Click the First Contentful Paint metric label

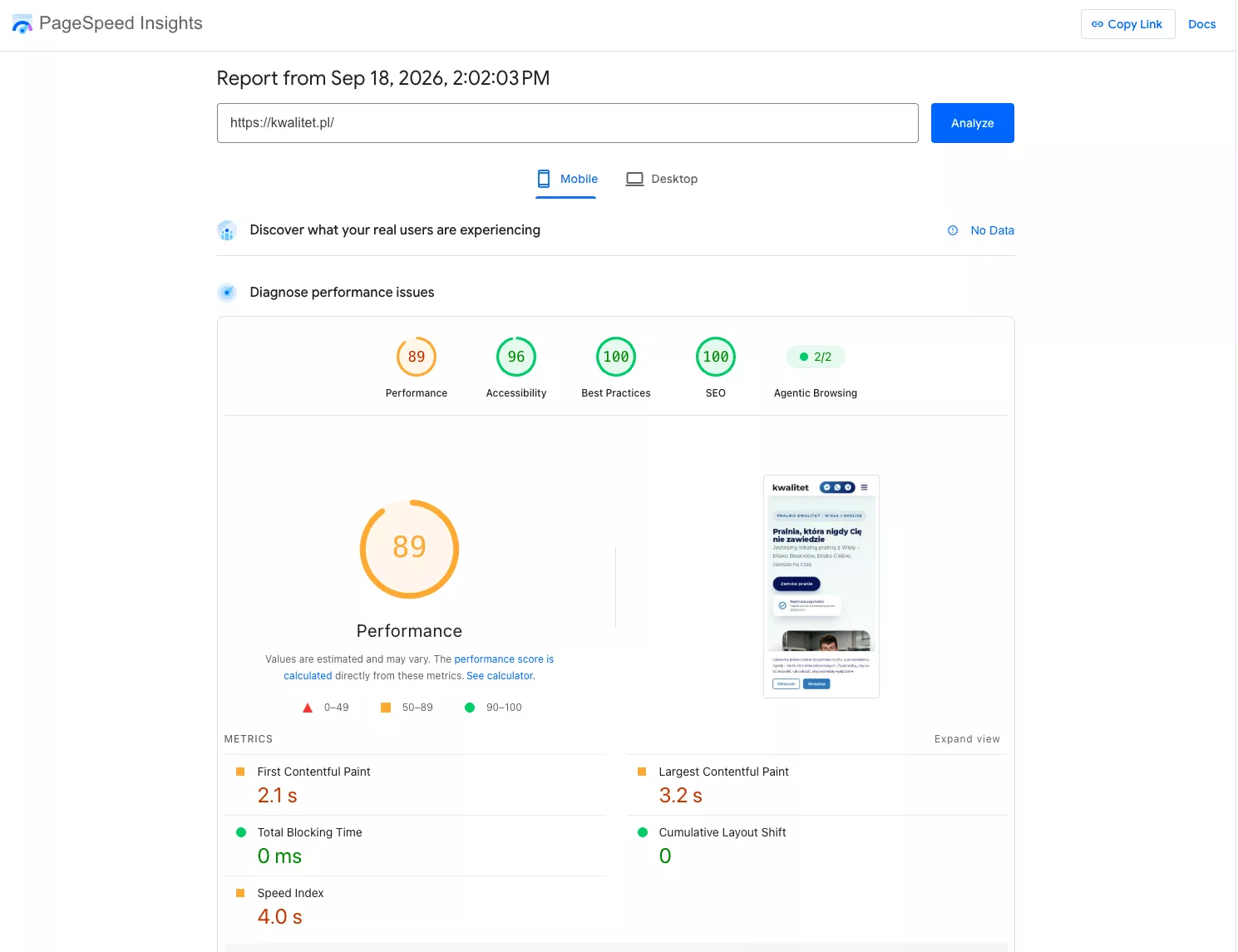(x=313, y=772)
